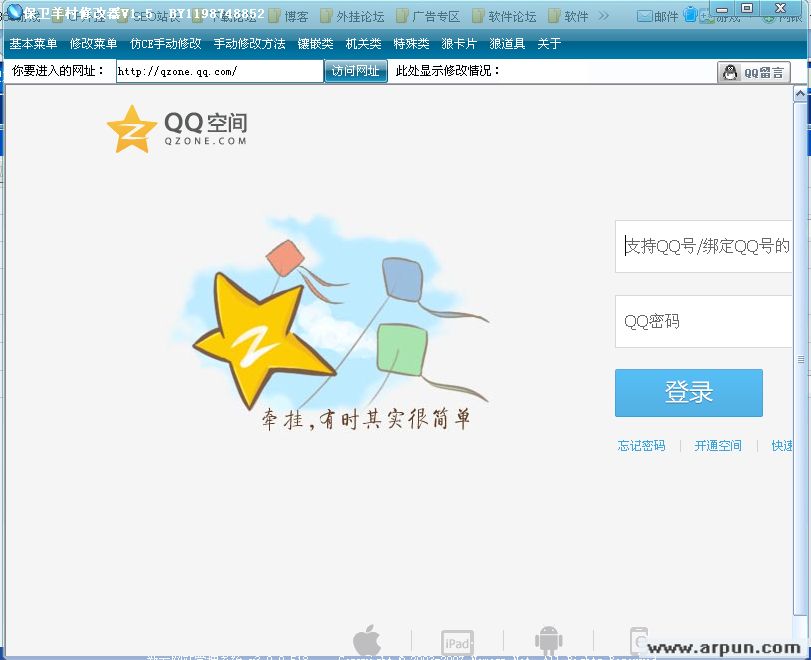Open the 关于 menu
The image size is (811, 660).
[549, 44]
